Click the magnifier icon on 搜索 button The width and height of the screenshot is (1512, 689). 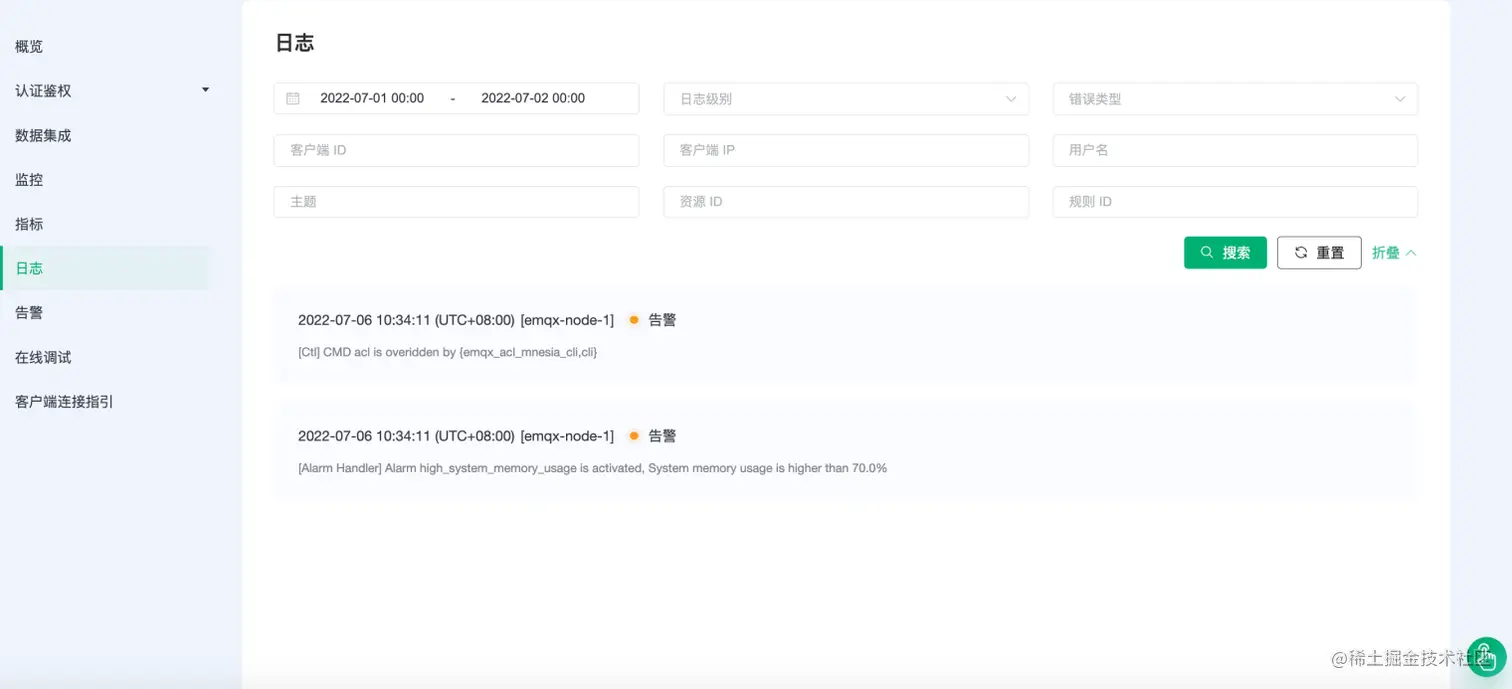pyautogui.click(x=1207, y=253)
